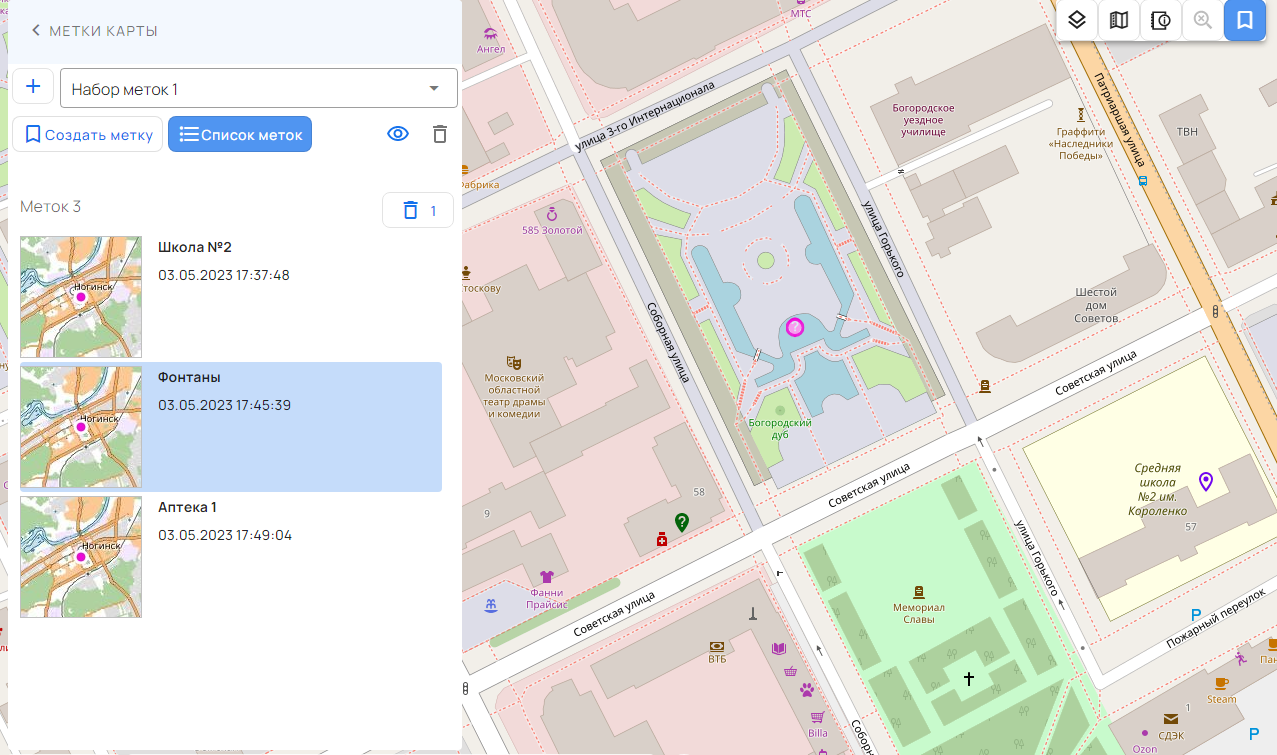This screenshot has height=755, width=1277.
Task: Open the map layers tool
Action: point(1077,20)
